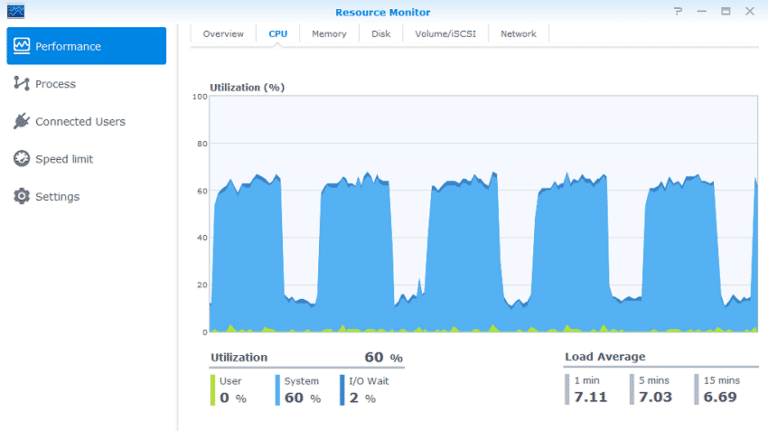The width and height of the screenshot is (768, 431).
Task: Click the light blue System legend color bar
Action: pyautogui.click(x=277, y=390)
